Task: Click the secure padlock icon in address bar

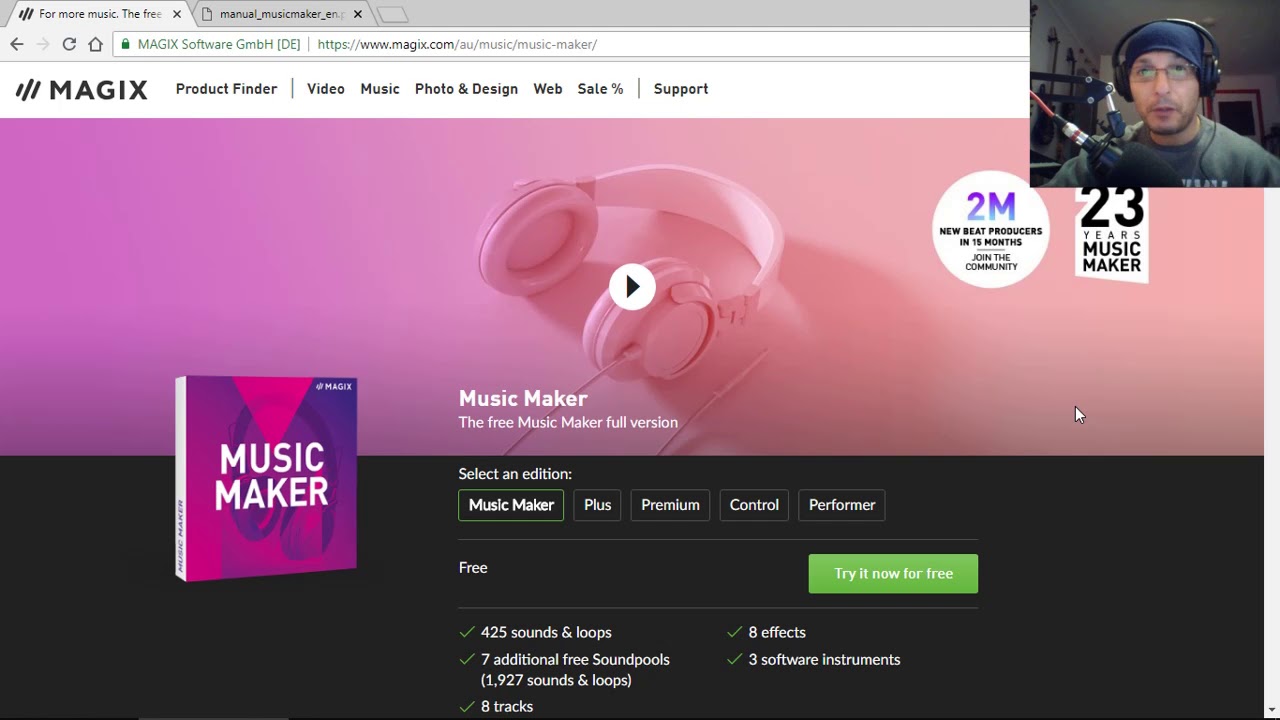Action: 125,44
